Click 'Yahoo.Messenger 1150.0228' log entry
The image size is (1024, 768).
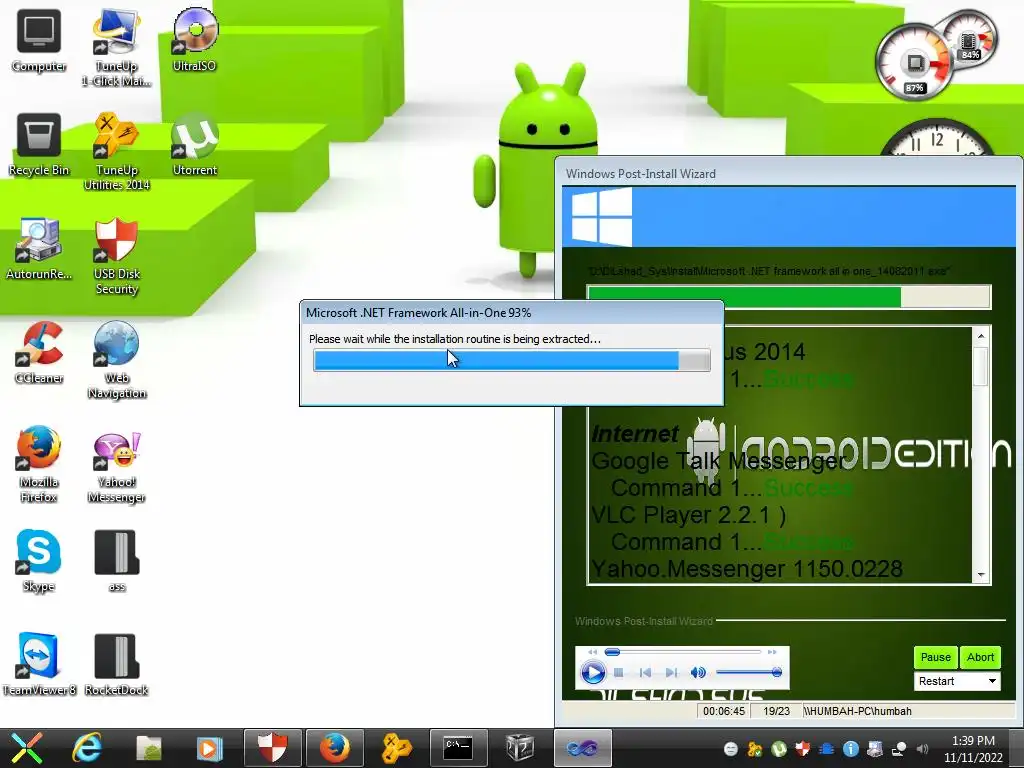[747, 569]
